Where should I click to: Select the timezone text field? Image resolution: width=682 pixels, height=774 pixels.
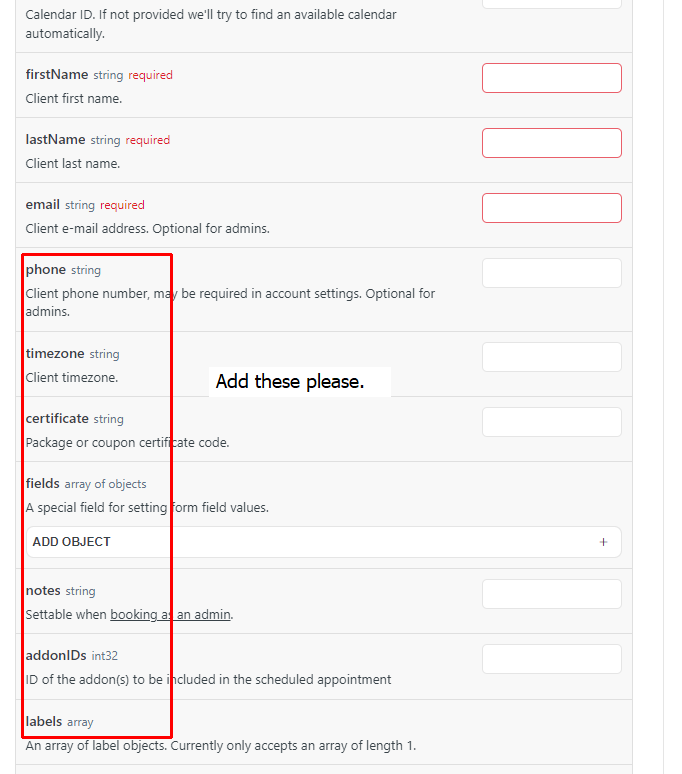[x=552, y=357]
